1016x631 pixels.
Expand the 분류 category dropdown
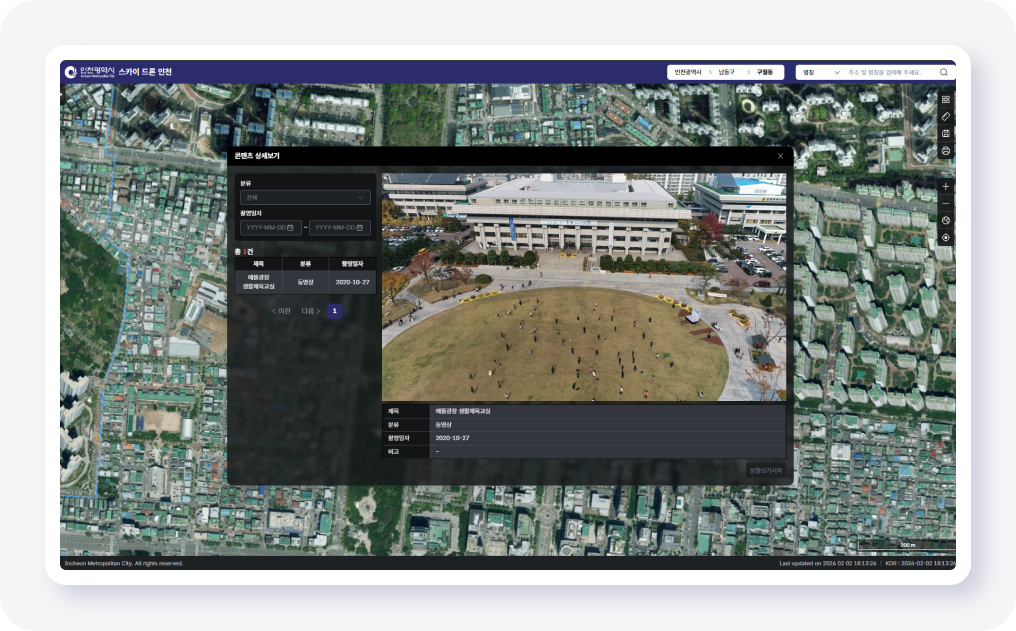tap(304, 198)
